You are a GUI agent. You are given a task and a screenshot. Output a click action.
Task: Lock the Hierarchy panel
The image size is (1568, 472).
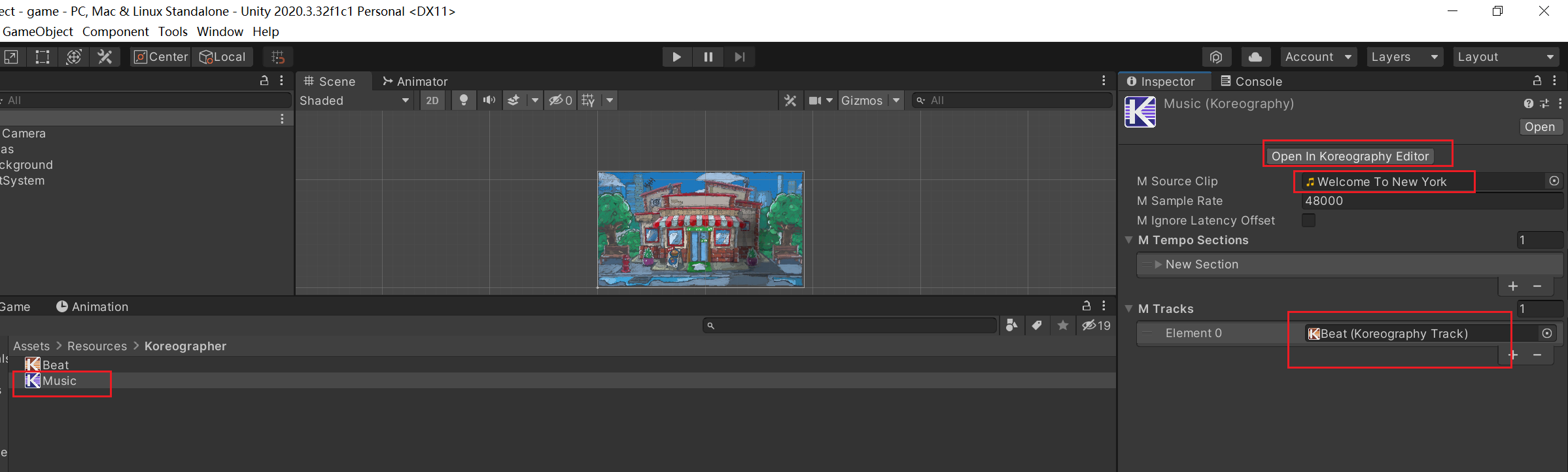coord(264,81)
